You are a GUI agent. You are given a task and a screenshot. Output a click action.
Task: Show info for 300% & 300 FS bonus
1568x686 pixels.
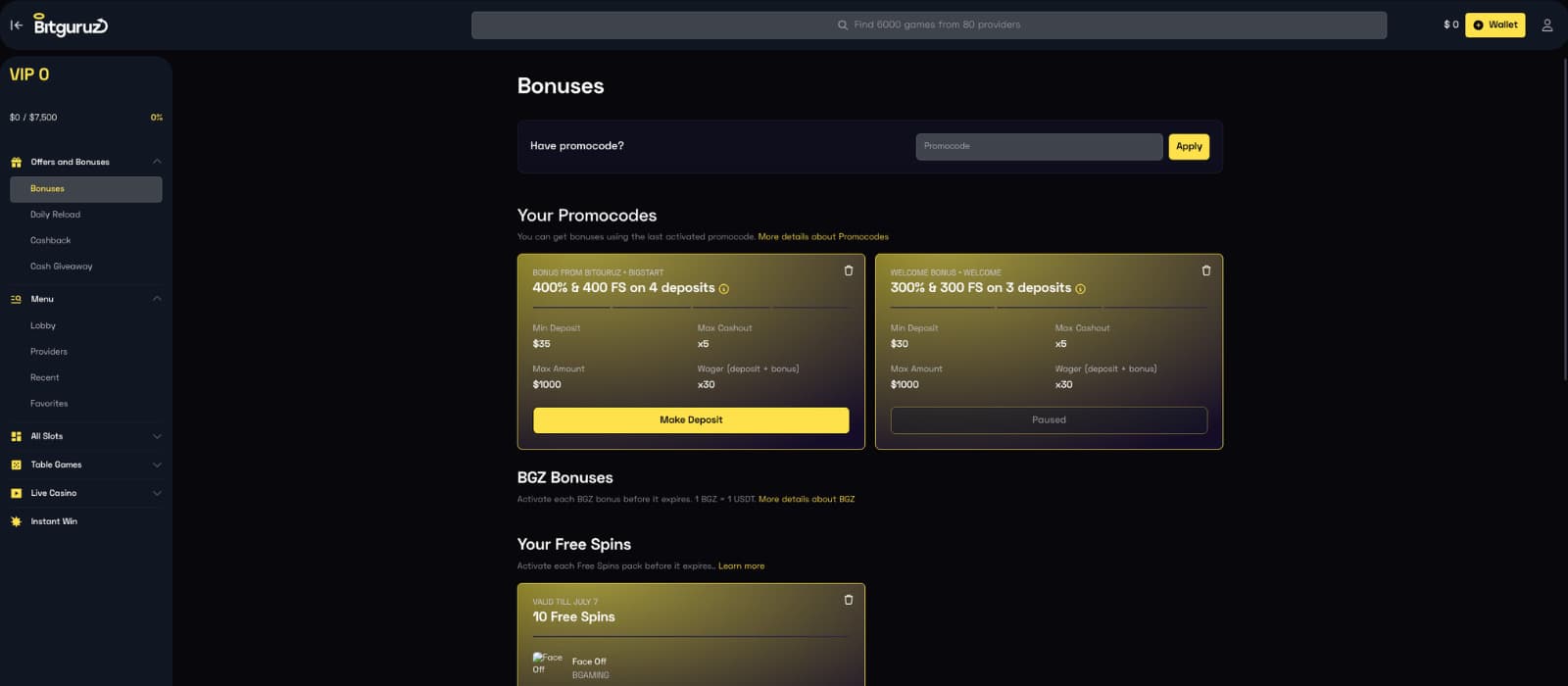(x=1081, y=289)
